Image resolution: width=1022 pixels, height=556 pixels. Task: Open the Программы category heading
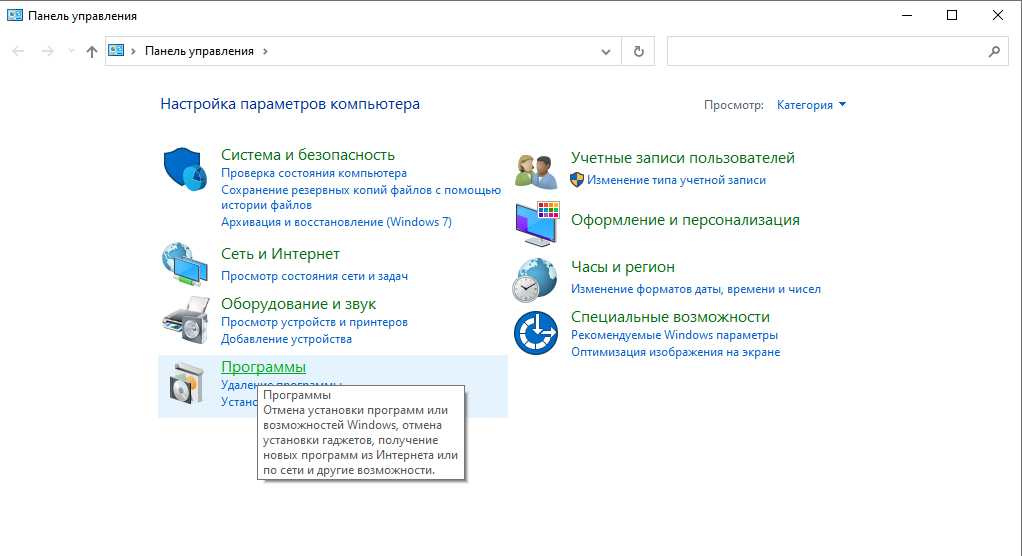pyautogui.click(x=263, y=367)
